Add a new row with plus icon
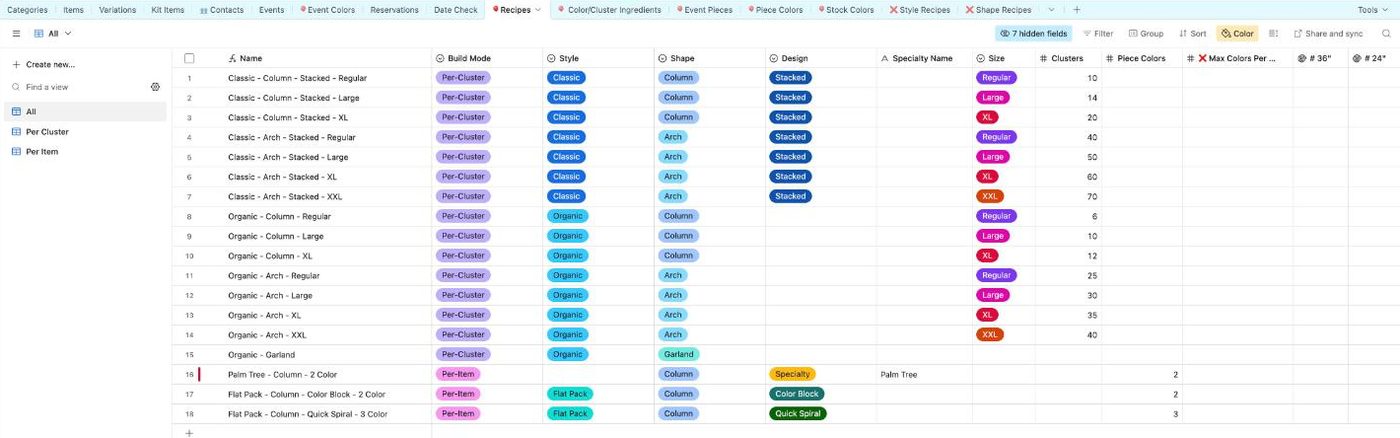This screenshot has height=438, width=1400. tap(189, 432)
